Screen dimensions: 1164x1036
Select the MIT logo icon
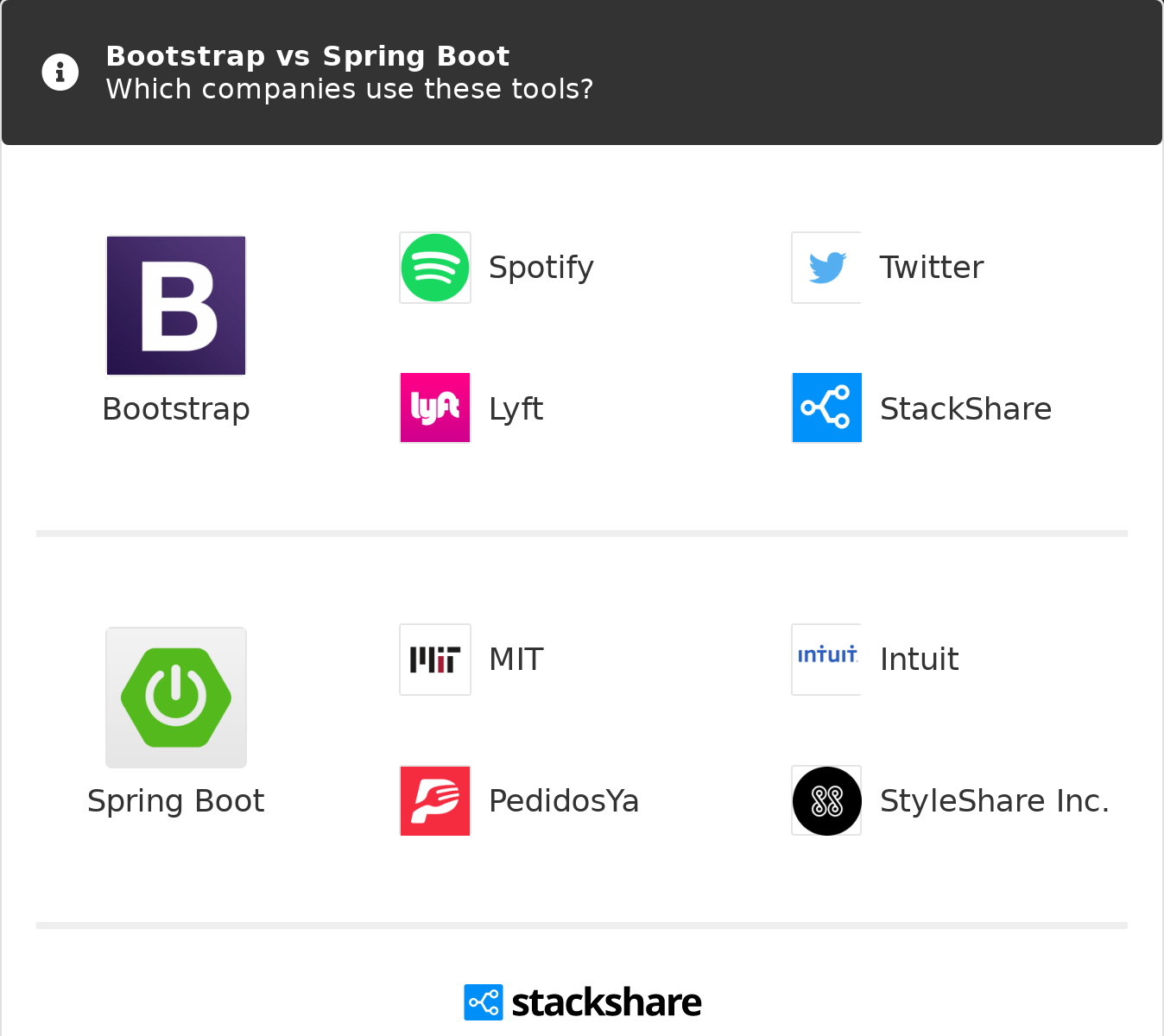(x=435, y=660)
